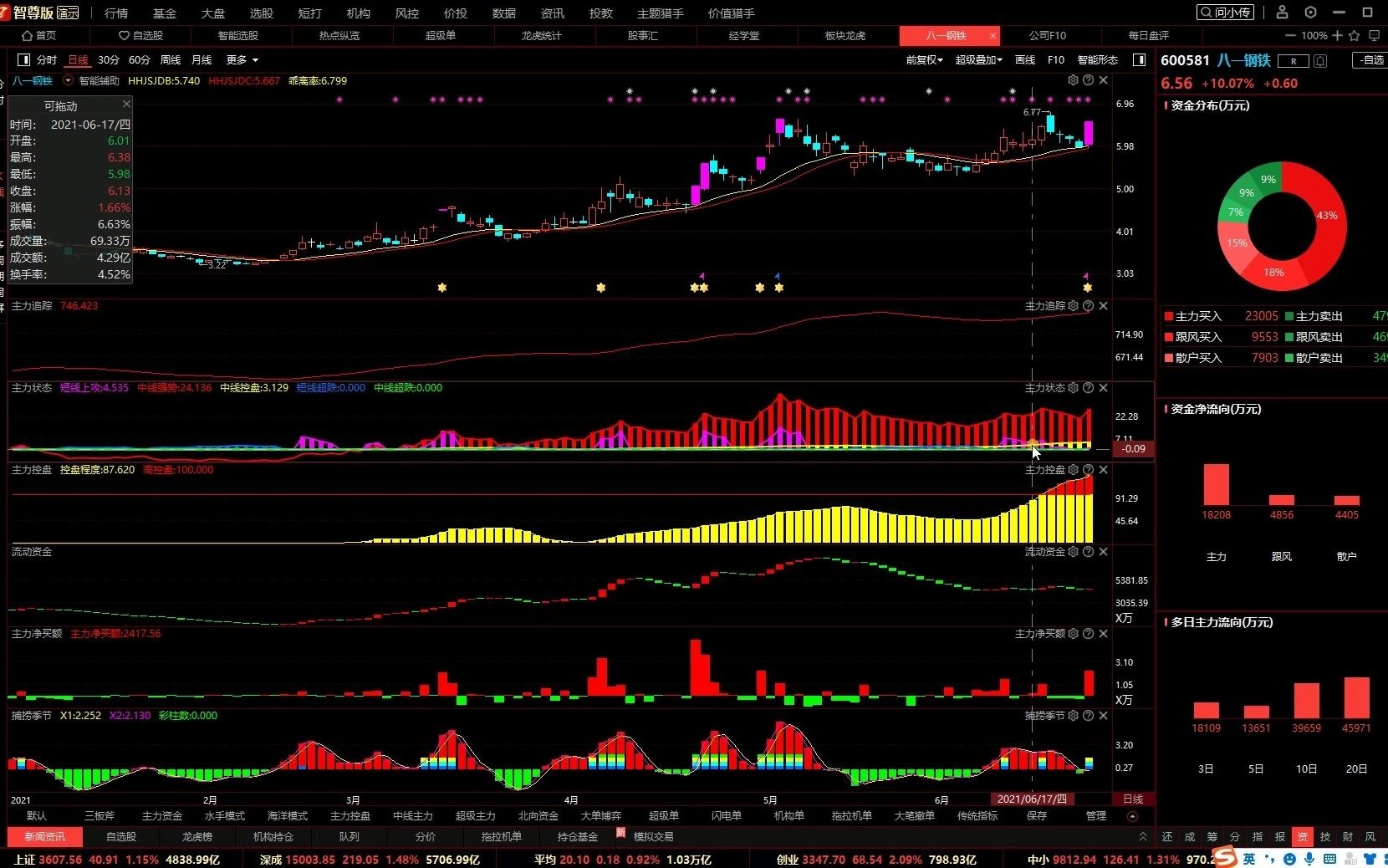Click the 20日 主力流向 bar

(x=1356, y=697)
